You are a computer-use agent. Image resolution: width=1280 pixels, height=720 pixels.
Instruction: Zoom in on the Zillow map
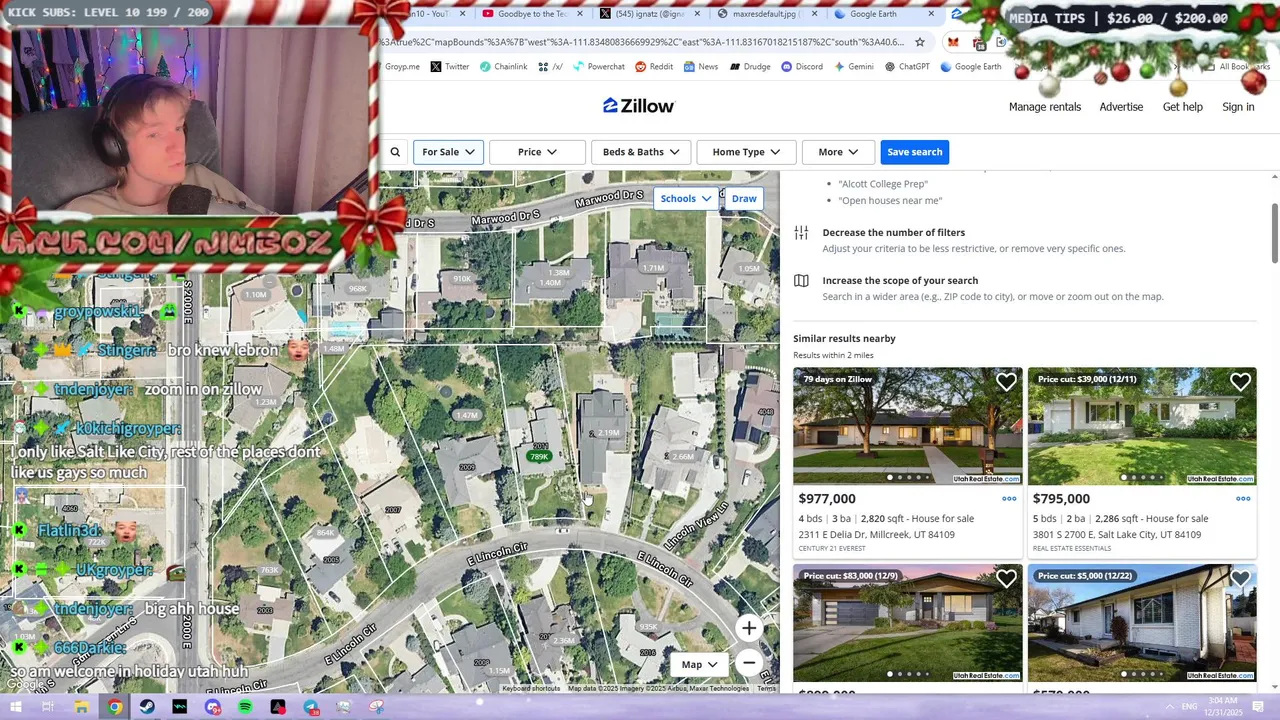749,628
